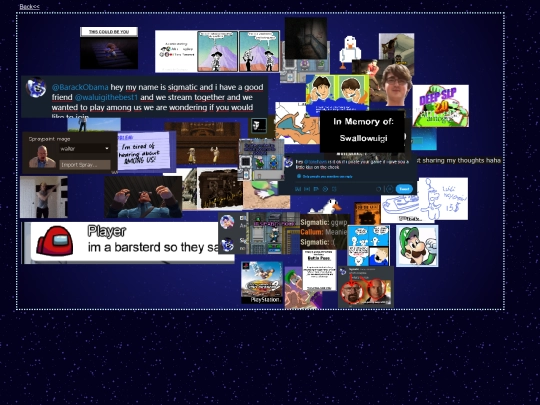Click the orange dragon drawing
The width and height of the screenshot is (540, 405).
[x=298, y=127]
